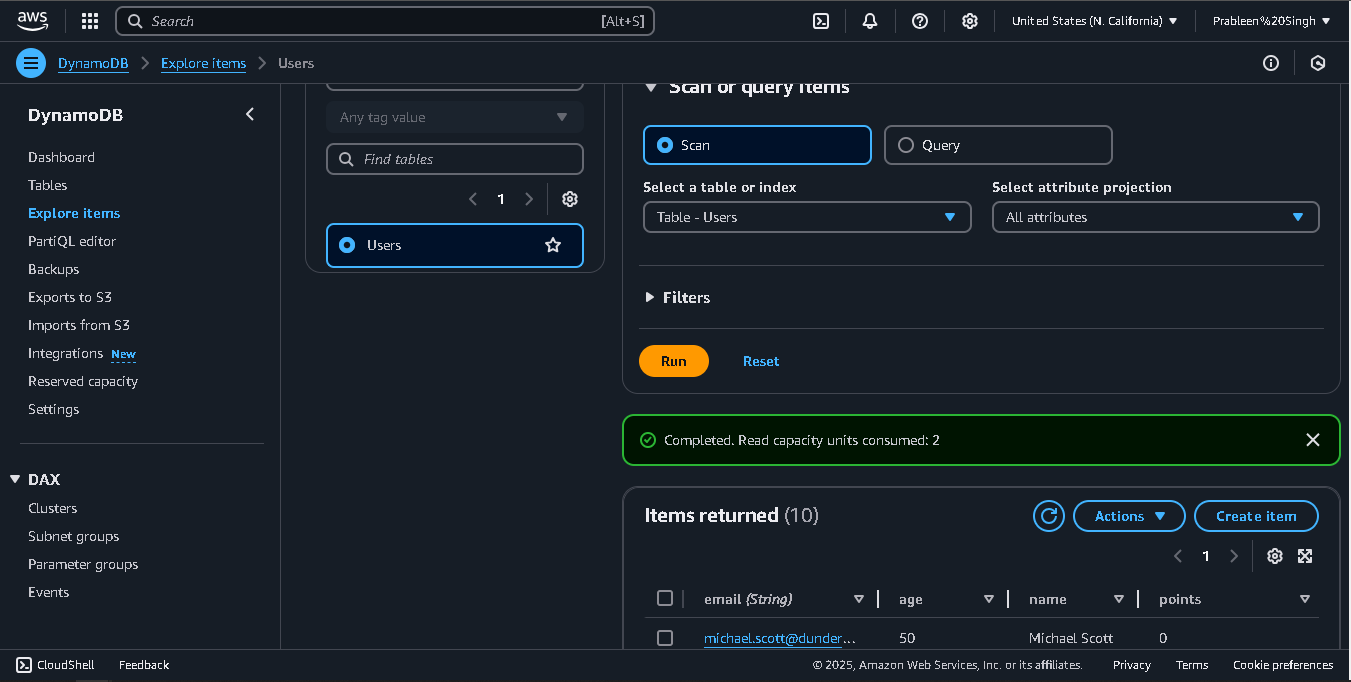Go to the next page of items
The height and width of the screenshot is (682, 1351).
(1234, 556)
